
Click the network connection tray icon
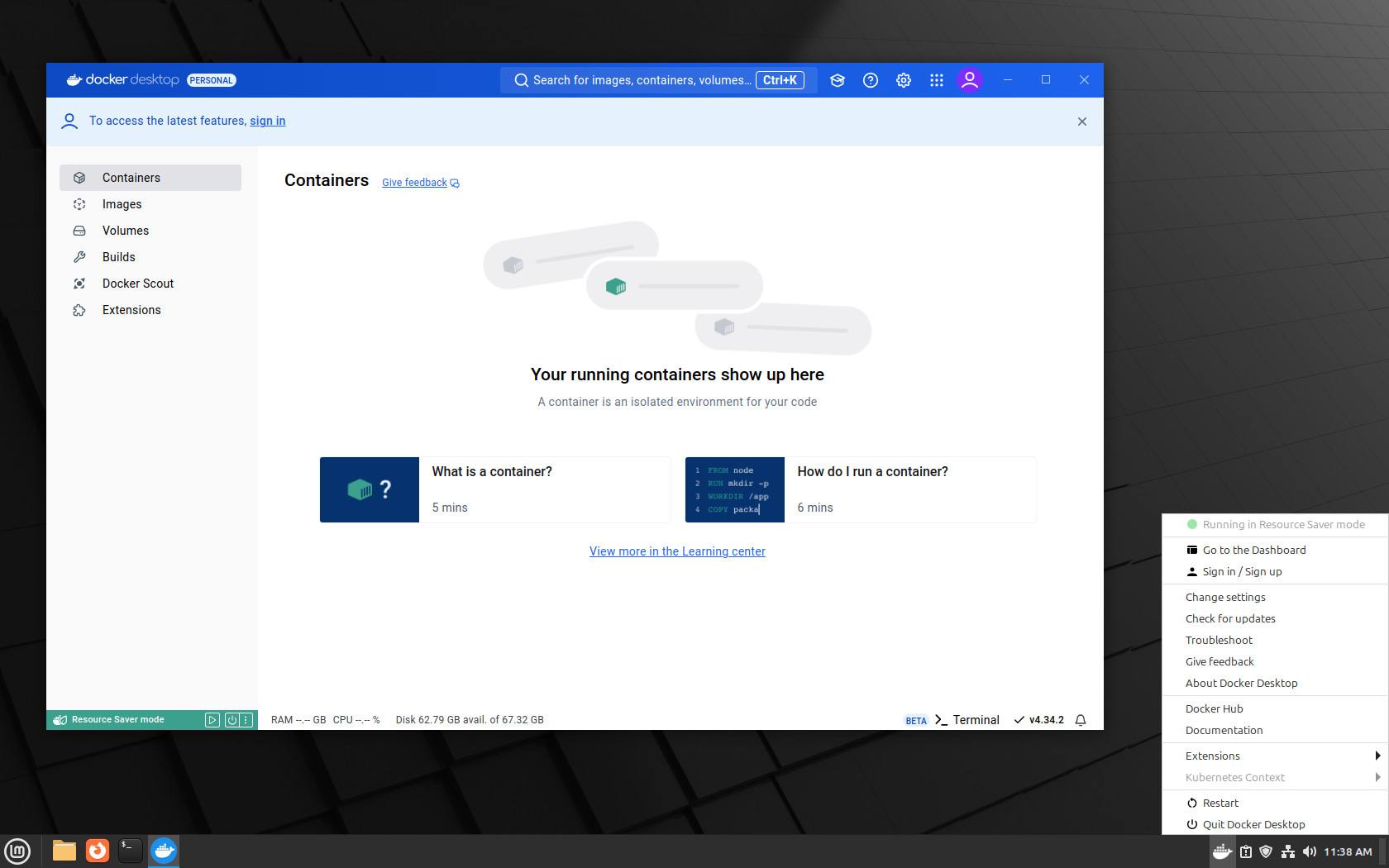coord(1288,851)
